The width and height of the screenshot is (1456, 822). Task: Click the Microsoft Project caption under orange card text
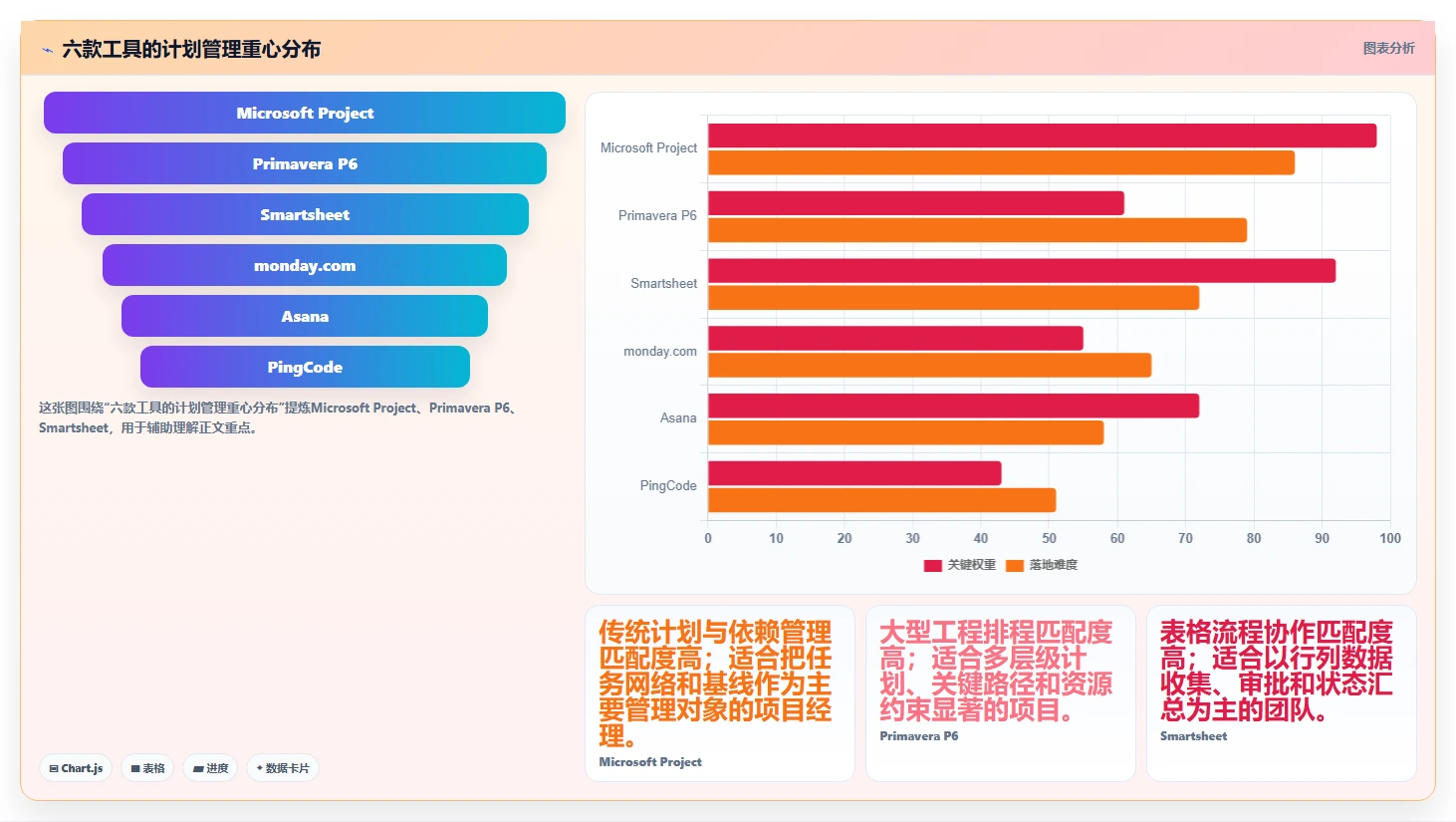(650, 762)
